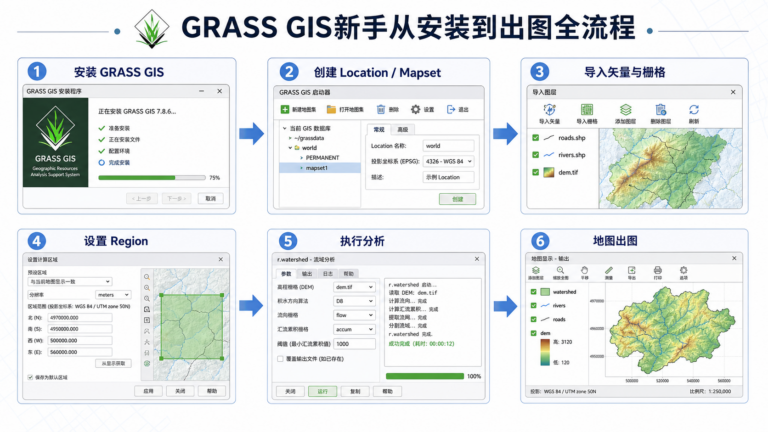Click the Copy (复制) button in r.watershed
Screen dimensions: 768x432
pos(355,391)
